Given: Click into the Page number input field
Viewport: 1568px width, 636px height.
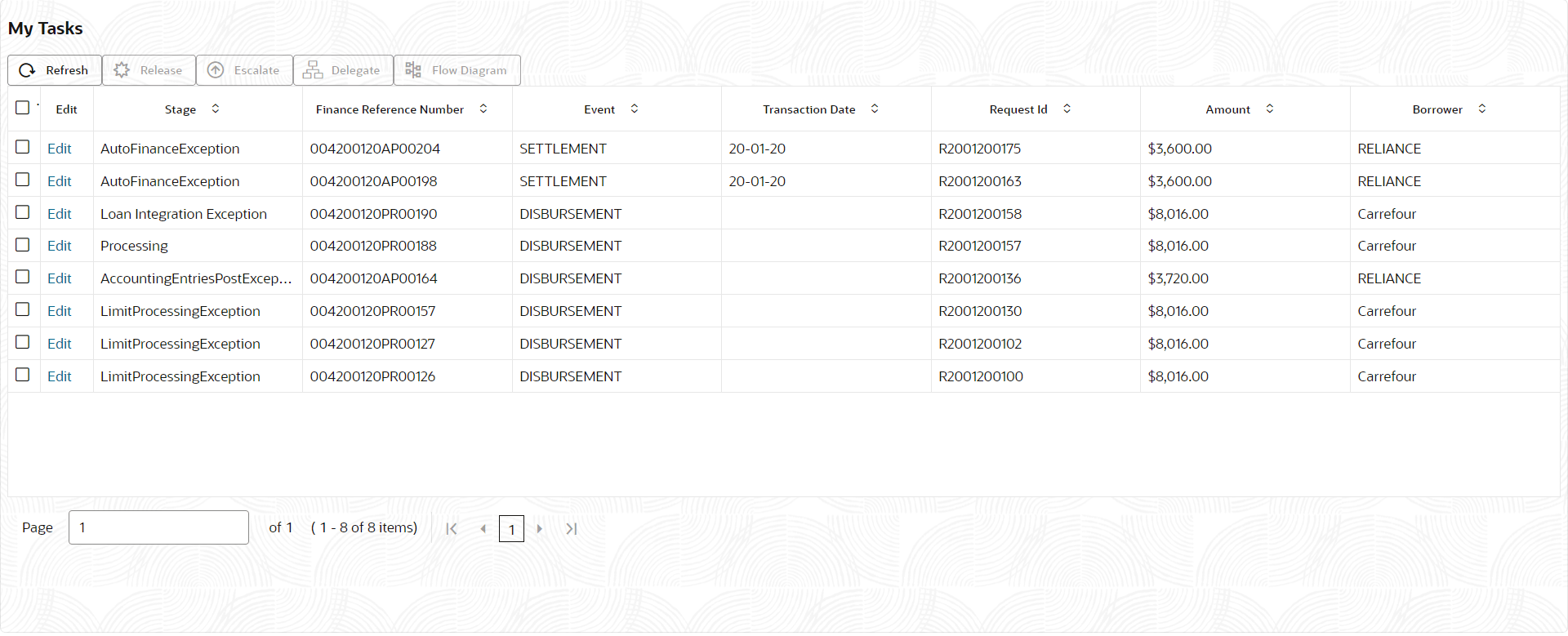Looking at the screenshot, I should (x=158, y=527).
